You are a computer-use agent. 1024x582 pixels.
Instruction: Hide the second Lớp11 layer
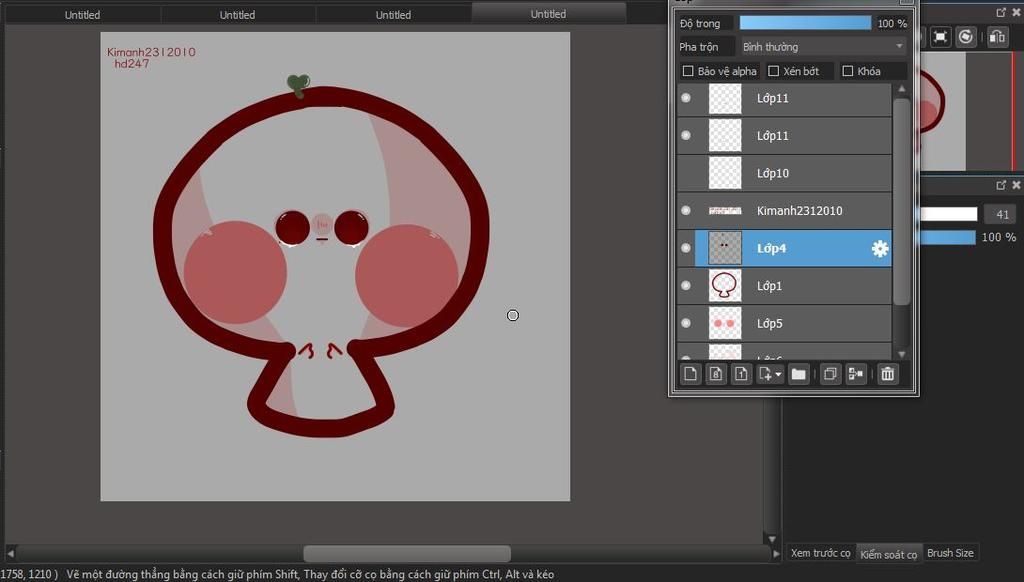click(x=686, y=135)
